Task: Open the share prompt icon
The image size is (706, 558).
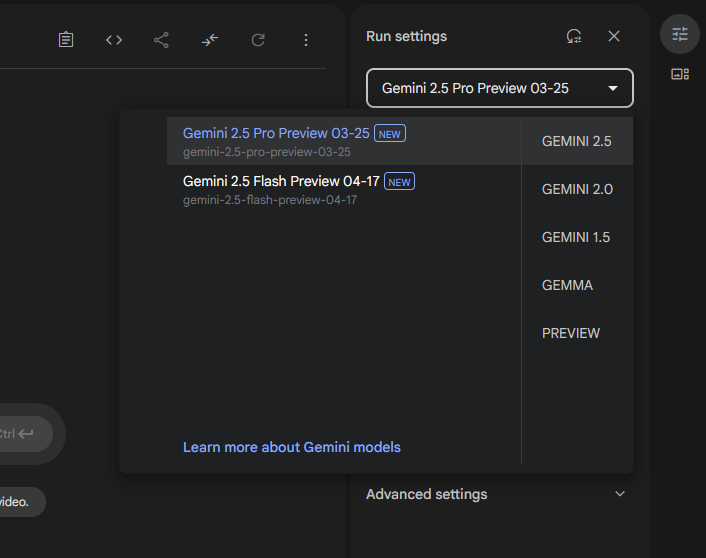Action: pos(161,40)
